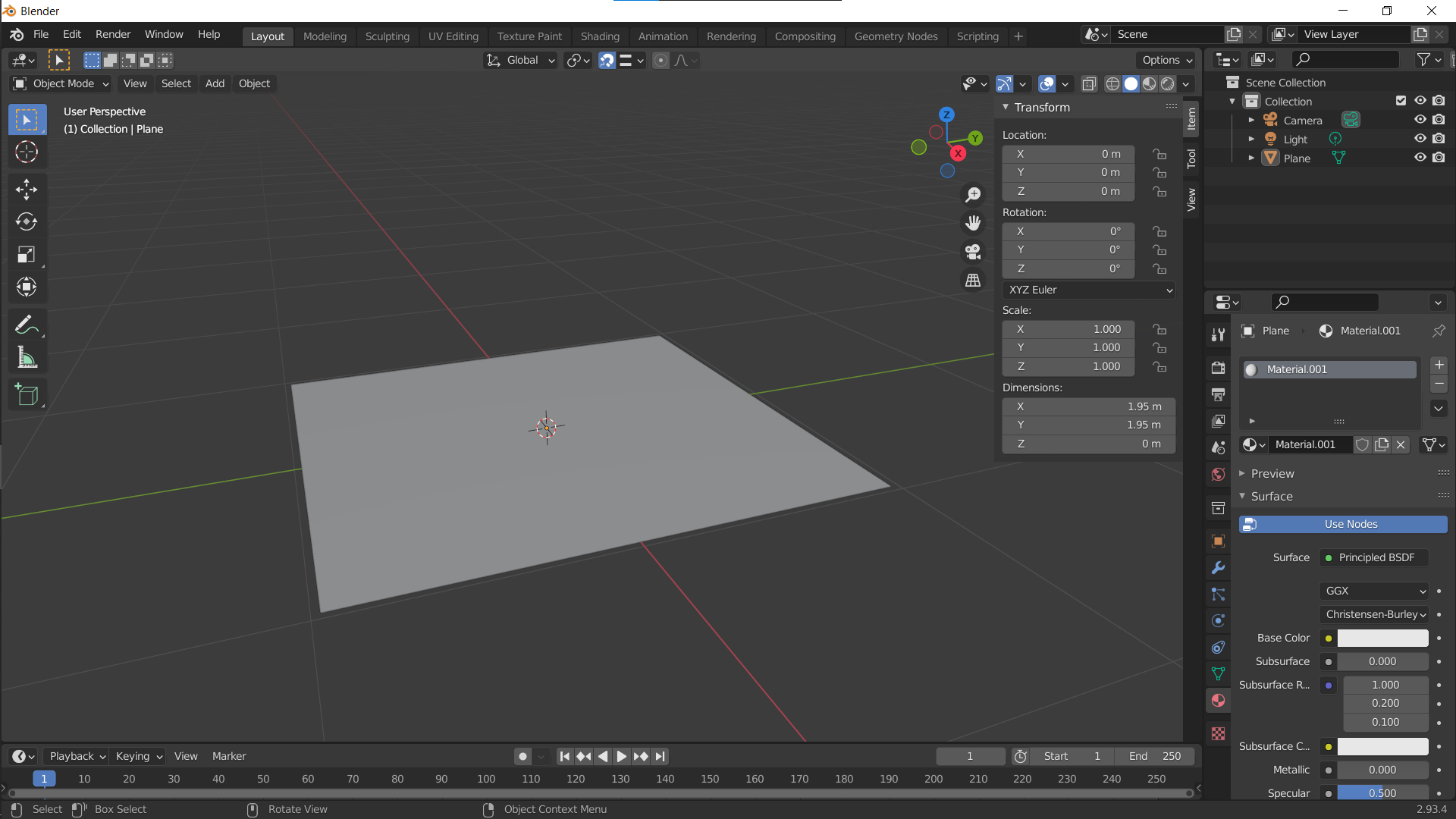Click the Use Nodes button
Image resolution: width=1456 pixels, height=819 pixels.
(1343, 524)
